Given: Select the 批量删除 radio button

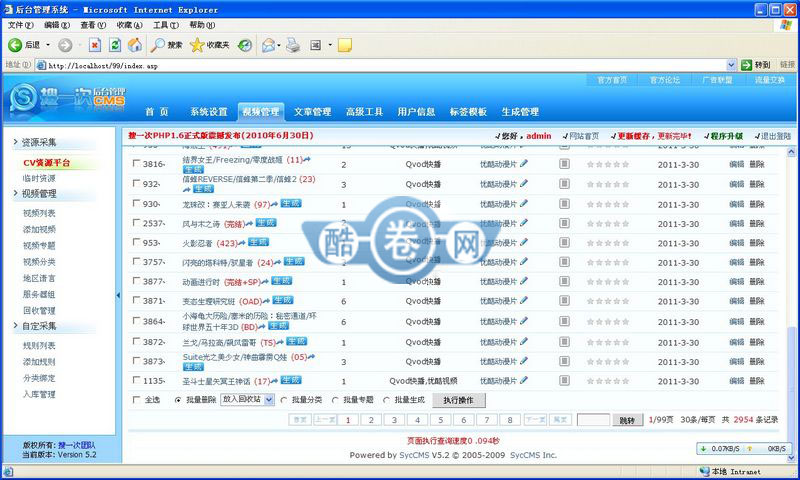Looking at the screenshot, I should (178, 400).
